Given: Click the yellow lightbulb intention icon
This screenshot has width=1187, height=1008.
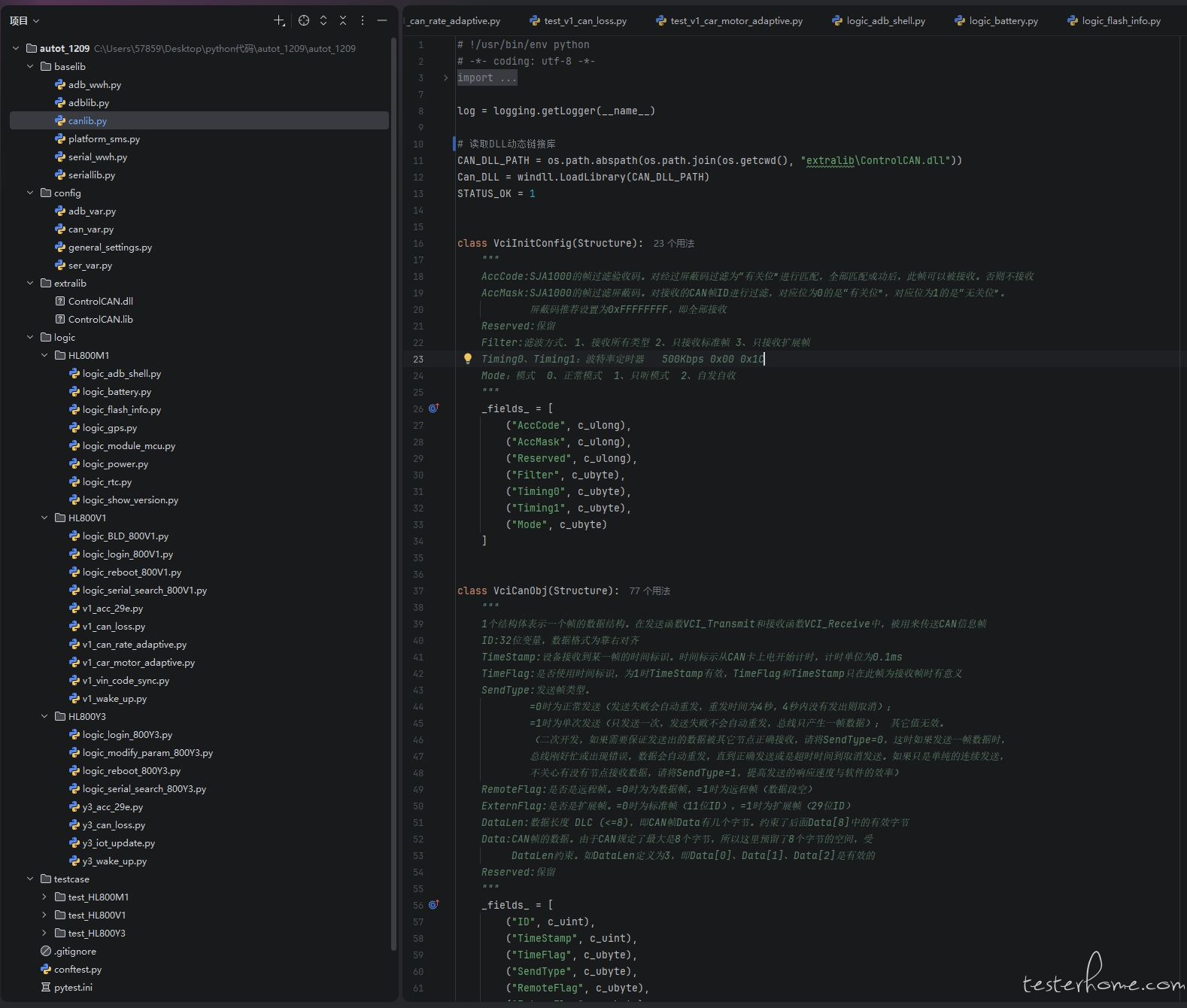Looking at the screenshot, I should coord(467,359).
